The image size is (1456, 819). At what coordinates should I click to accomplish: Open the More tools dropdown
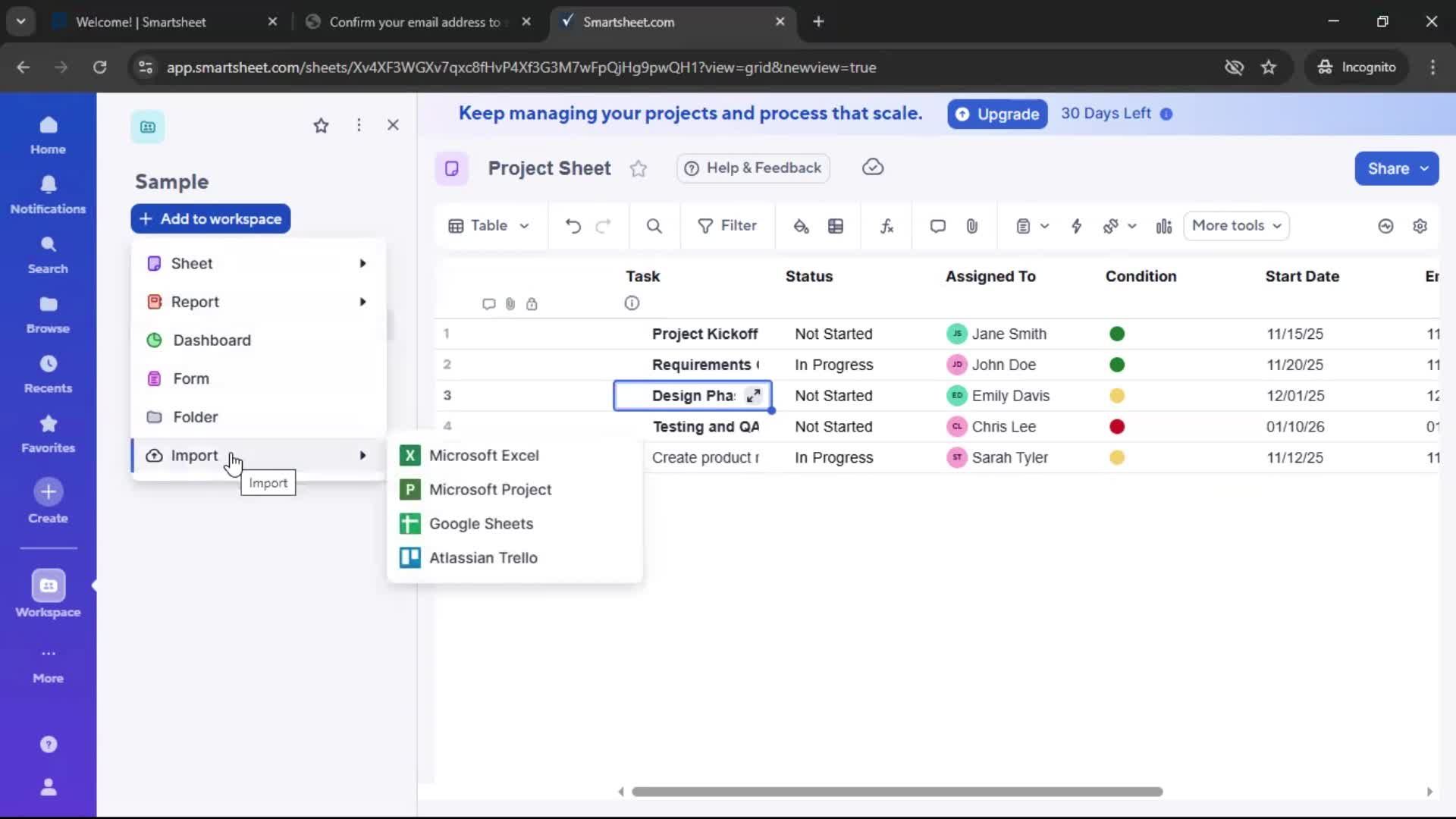[x=1236, y=225]
